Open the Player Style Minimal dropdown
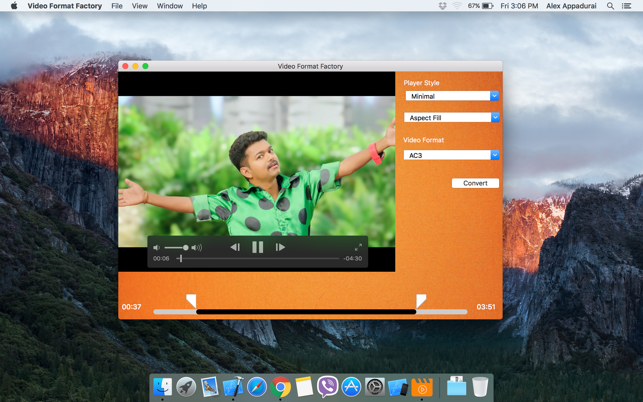 point(451,96)
